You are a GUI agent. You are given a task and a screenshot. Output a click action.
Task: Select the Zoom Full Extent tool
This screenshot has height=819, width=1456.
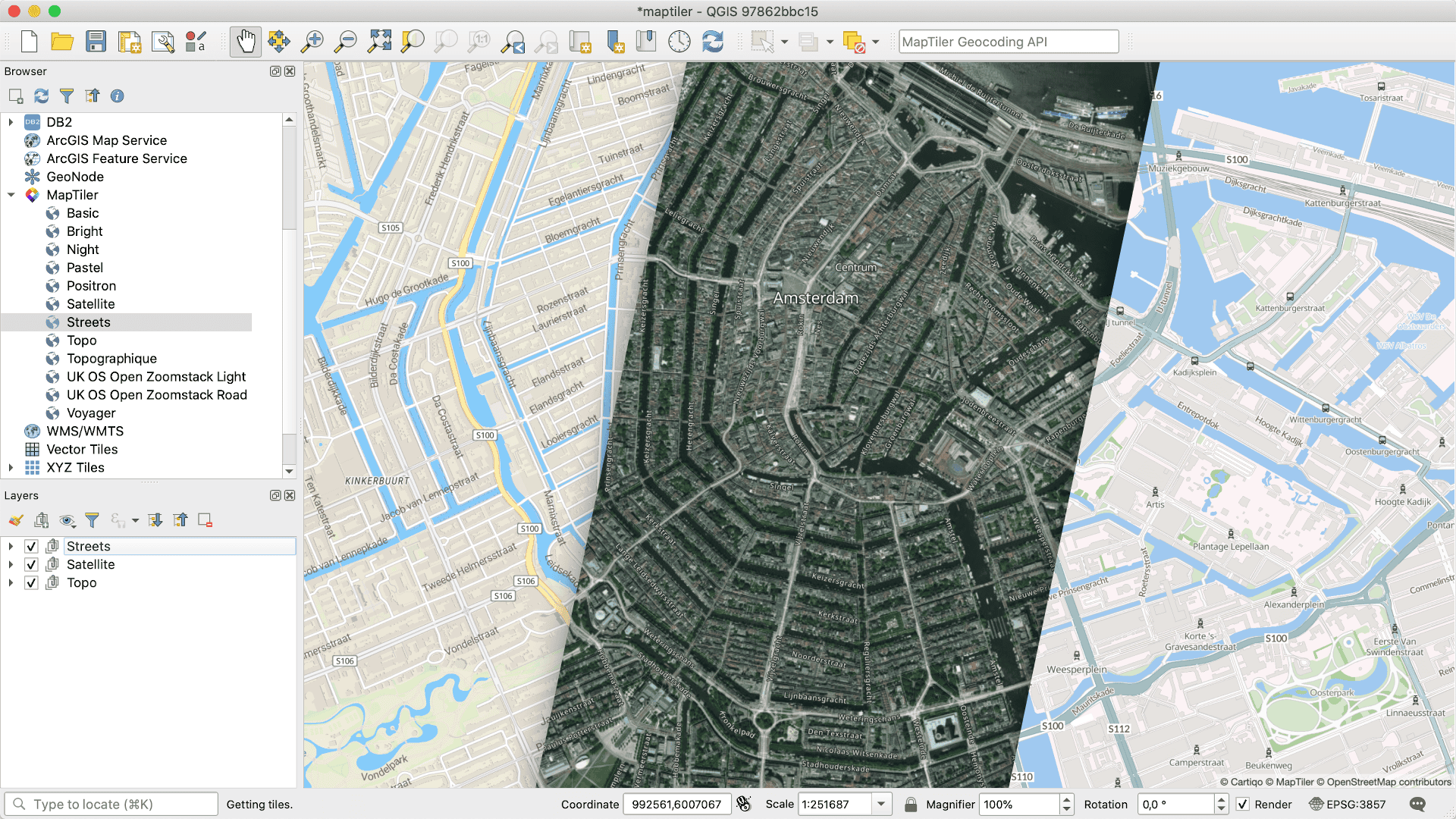tap(378, 42)
